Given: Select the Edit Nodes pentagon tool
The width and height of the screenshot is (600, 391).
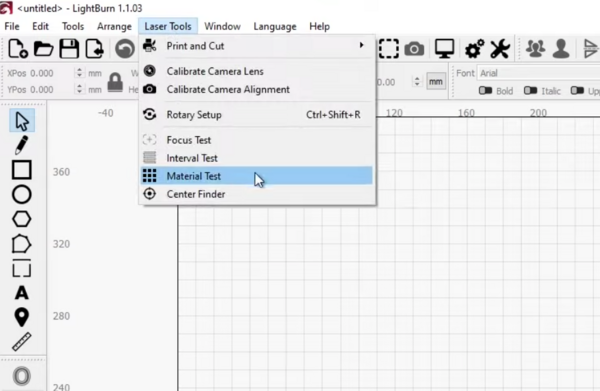Looking at the screenshot, I should tap(21, 244).
